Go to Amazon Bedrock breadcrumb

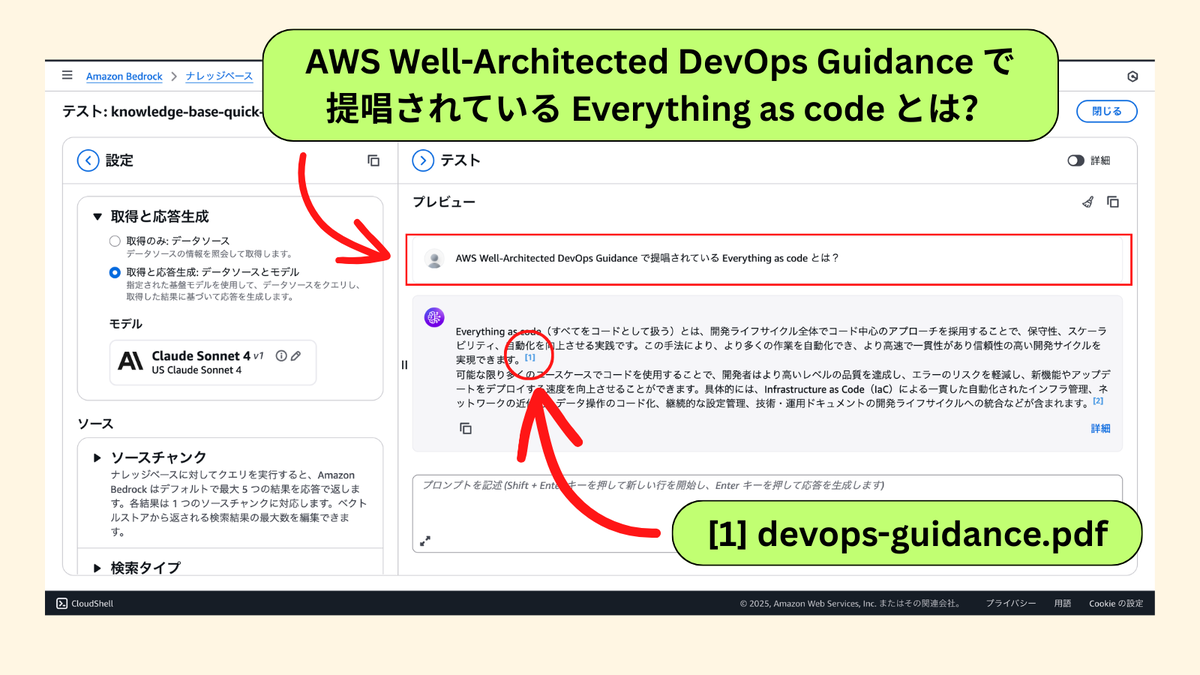coord(124,76)
